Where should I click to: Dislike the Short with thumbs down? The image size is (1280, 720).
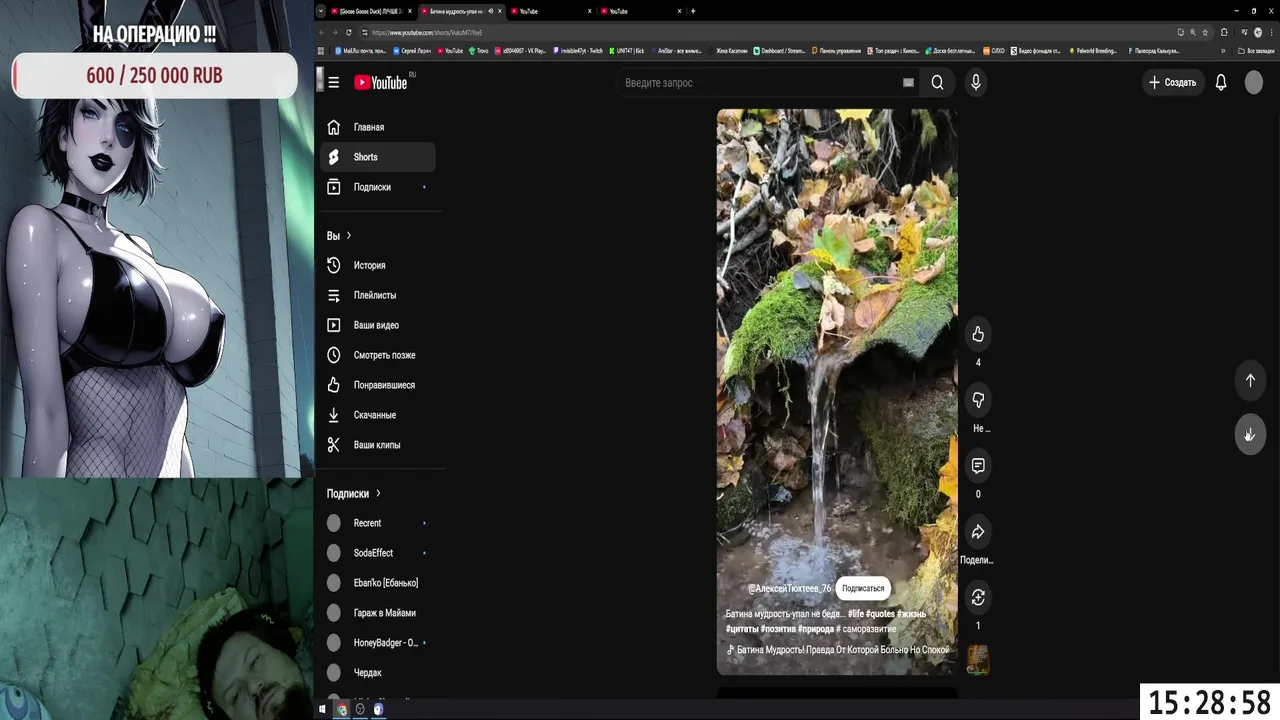(x=978, y=400)
